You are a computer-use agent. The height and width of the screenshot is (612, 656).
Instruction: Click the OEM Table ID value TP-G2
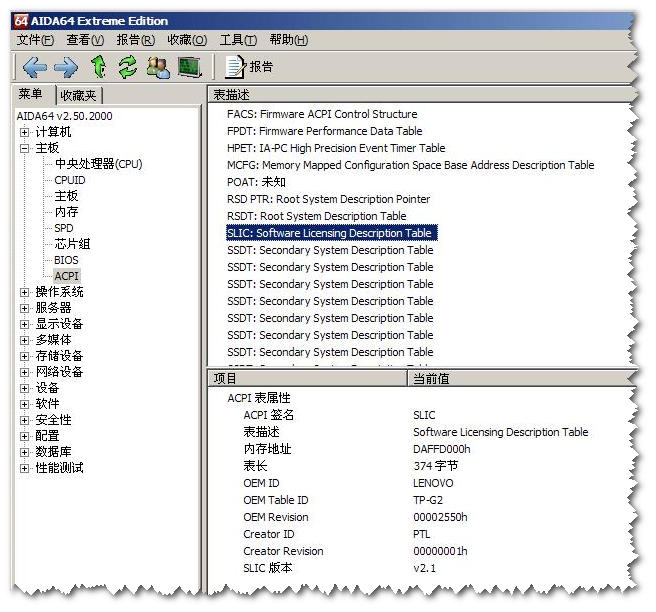click(x=428, y=500)
